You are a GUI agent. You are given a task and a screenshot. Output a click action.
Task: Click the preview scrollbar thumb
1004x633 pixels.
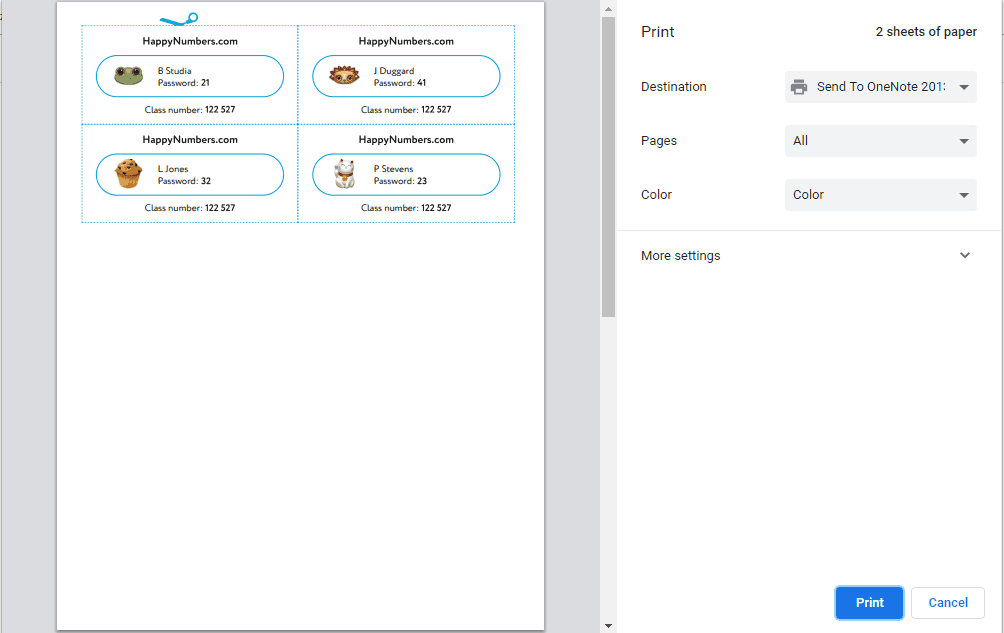pyautogui.click(x=608, y=166)
